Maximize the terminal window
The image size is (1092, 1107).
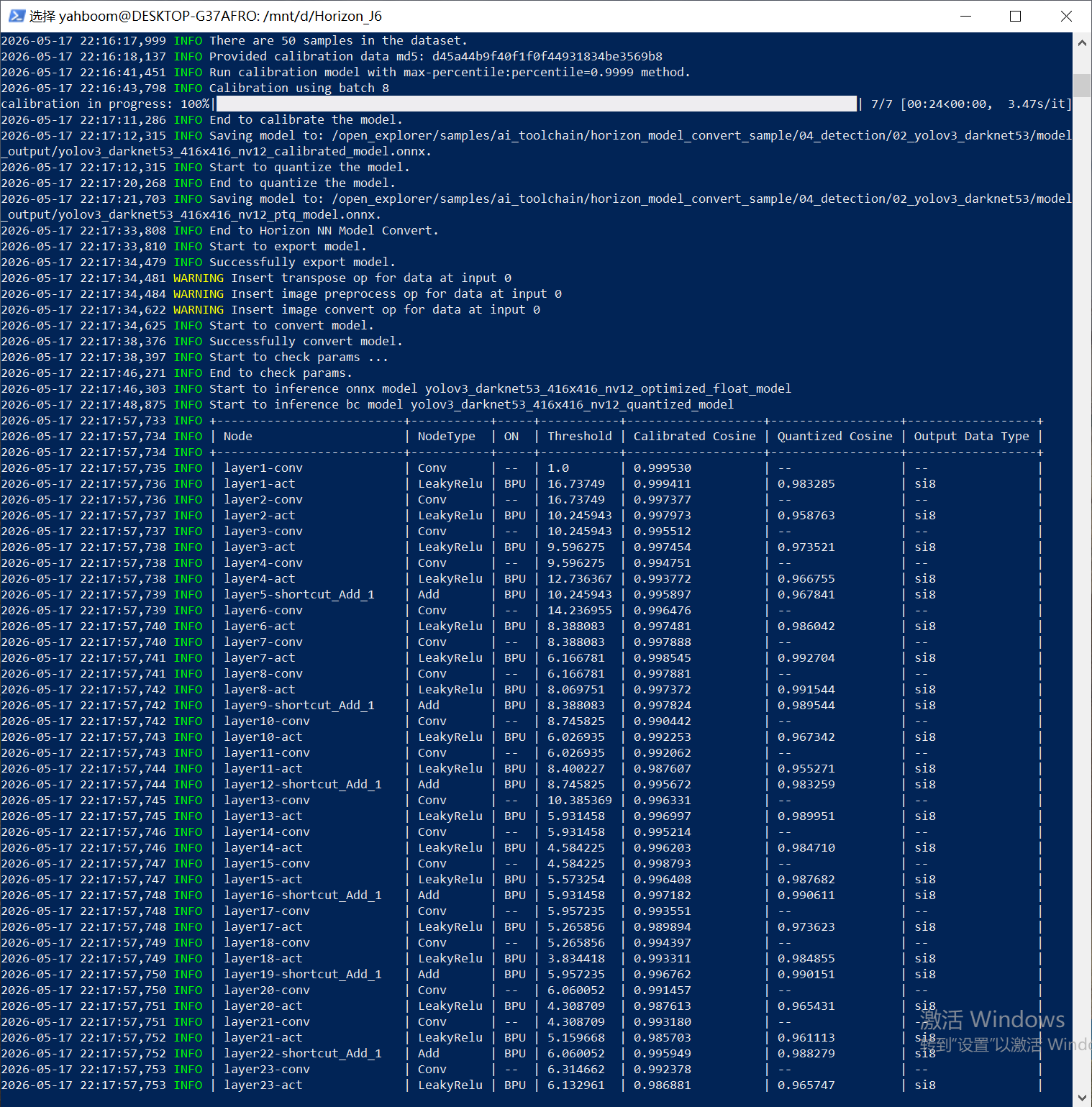(x=1015, y=16)
